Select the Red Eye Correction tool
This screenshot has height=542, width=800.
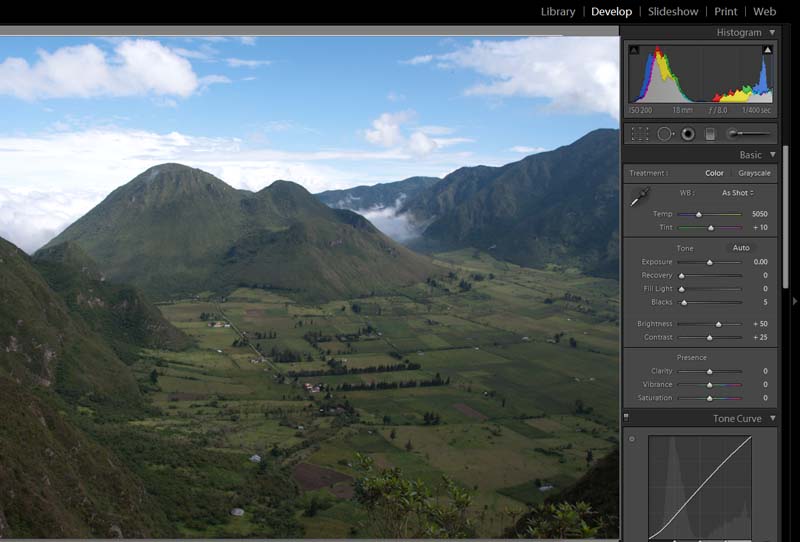pos(688,134)
